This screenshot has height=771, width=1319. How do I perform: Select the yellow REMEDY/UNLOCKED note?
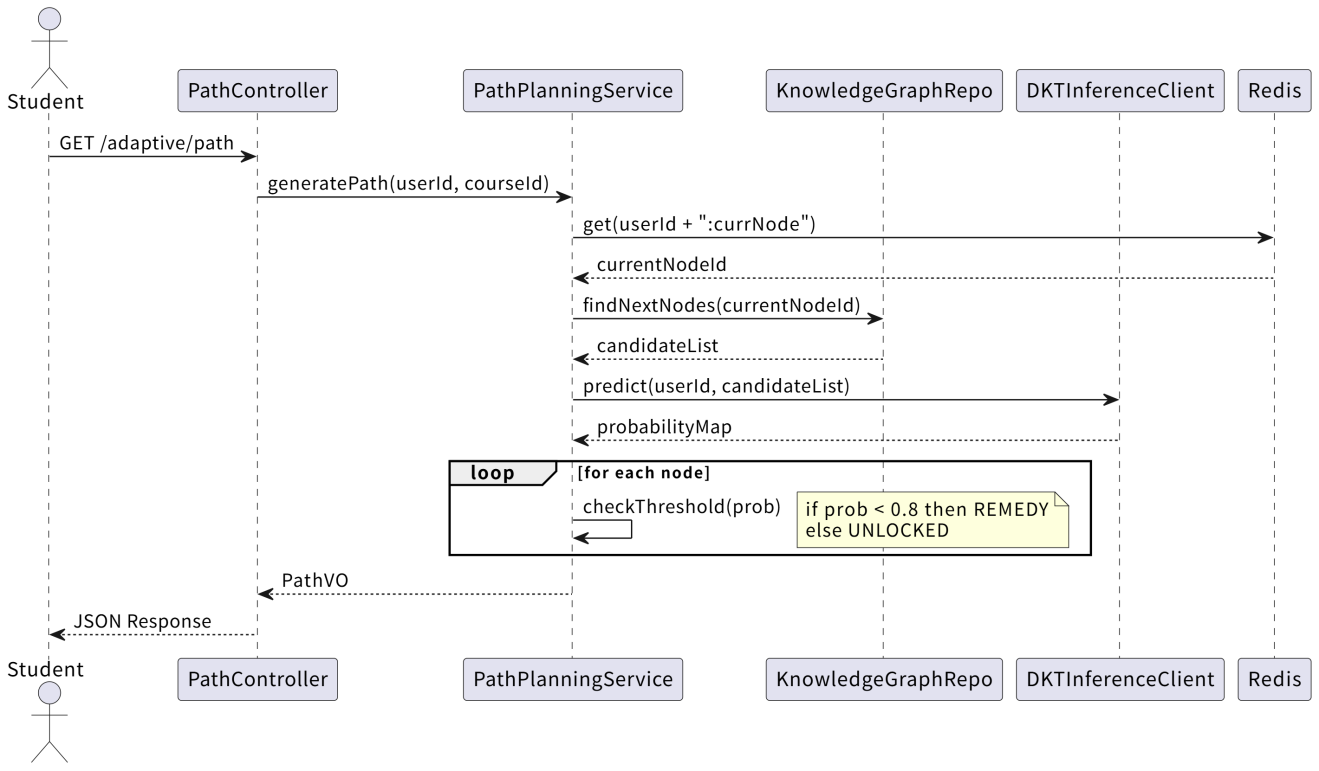[x=932, y=518]
